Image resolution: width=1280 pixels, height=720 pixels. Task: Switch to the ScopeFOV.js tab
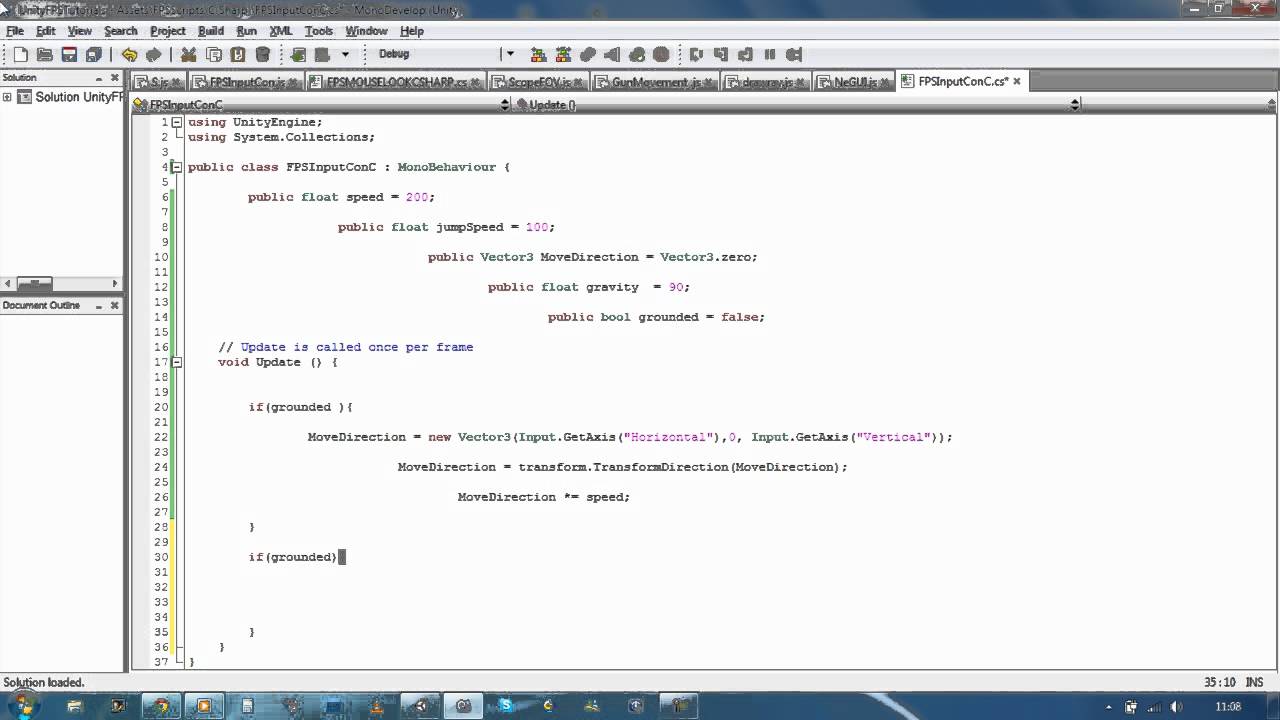538,82
